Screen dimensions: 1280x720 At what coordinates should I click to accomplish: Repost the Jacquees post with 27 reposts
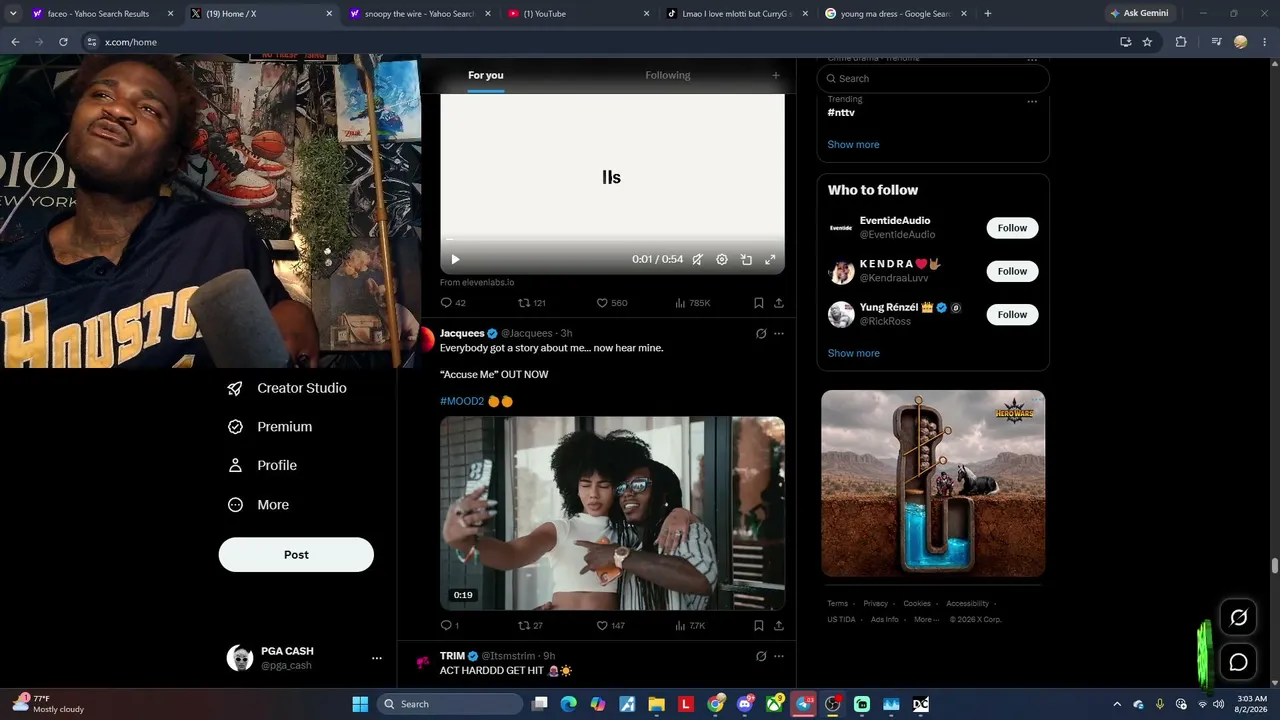pos(530,626)
